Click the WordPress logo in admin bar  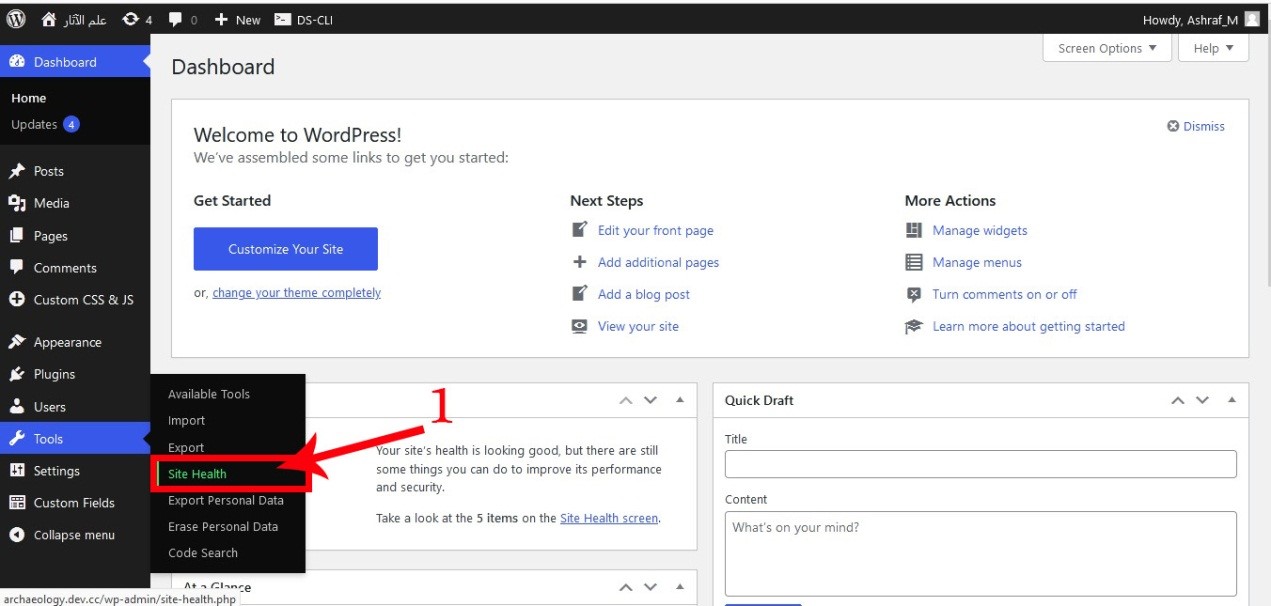tap(16, 19)
